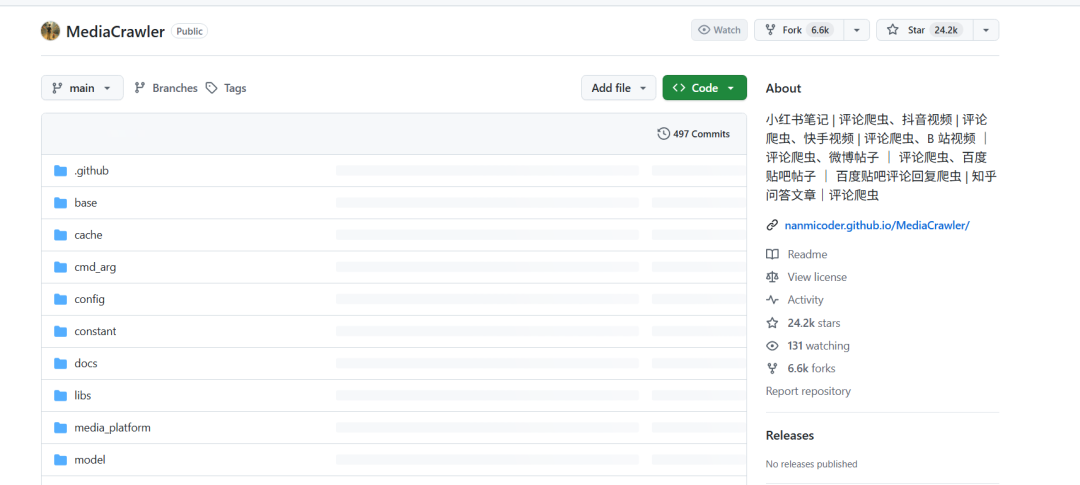Click the folder icon for config

click(x=61, y=299)
